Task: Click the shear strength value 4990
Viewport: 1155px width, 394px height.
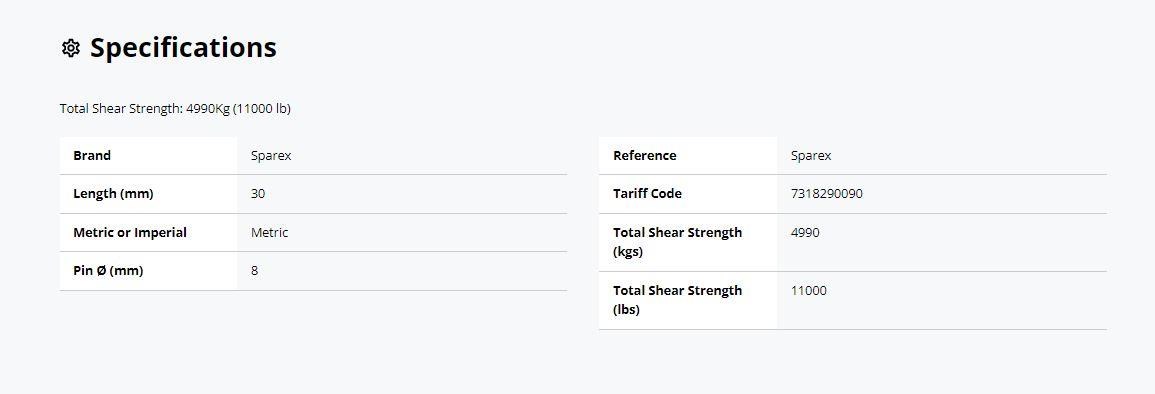Action: pos(805,233)
